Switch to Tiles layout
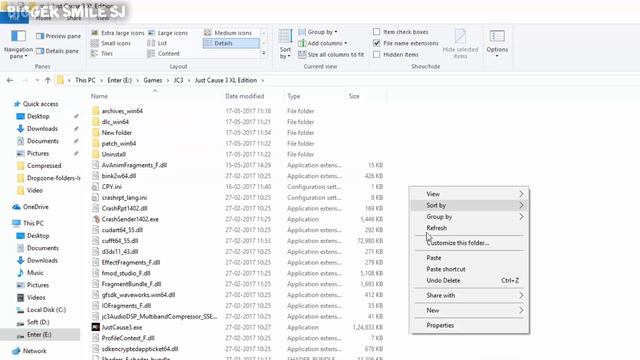 coord(102,53)
